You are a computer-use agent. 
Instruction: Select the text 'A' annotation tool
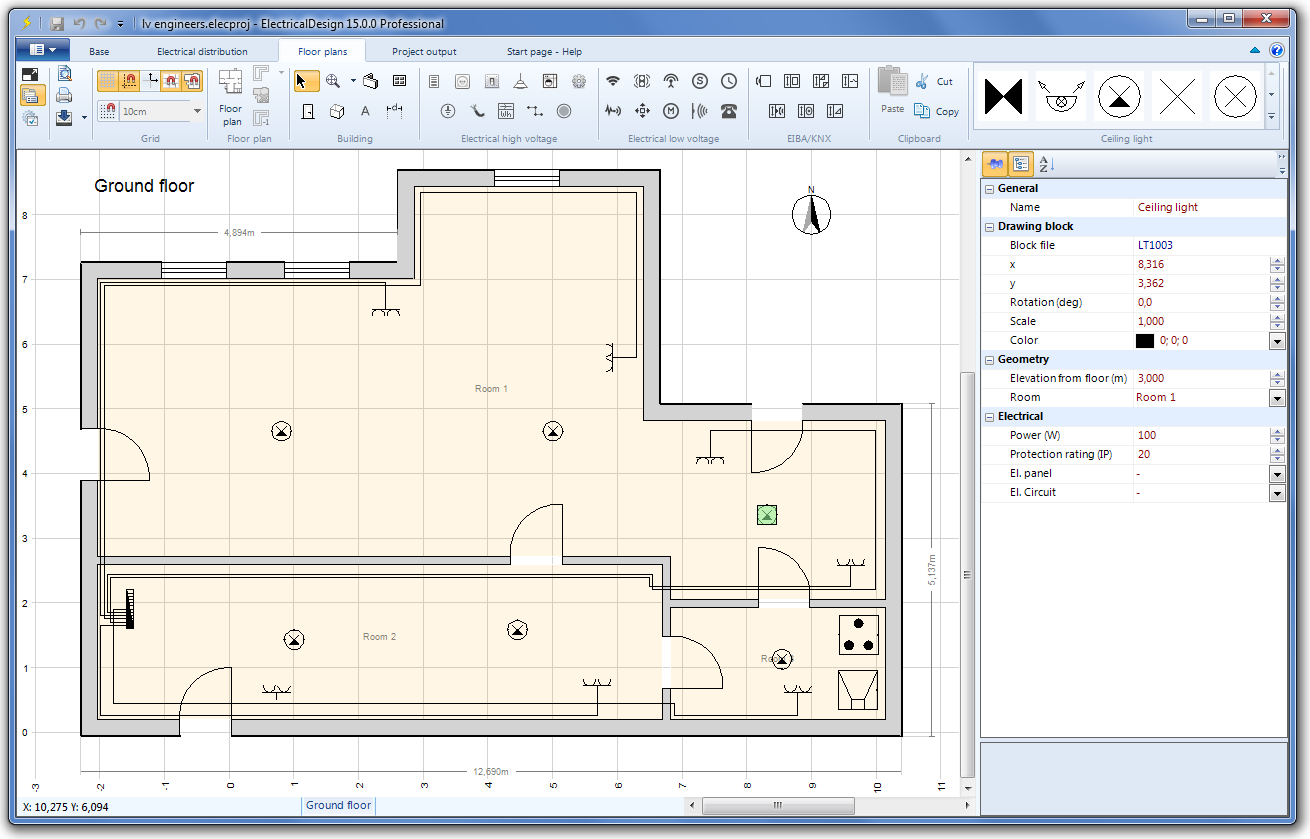coord(365,111)
